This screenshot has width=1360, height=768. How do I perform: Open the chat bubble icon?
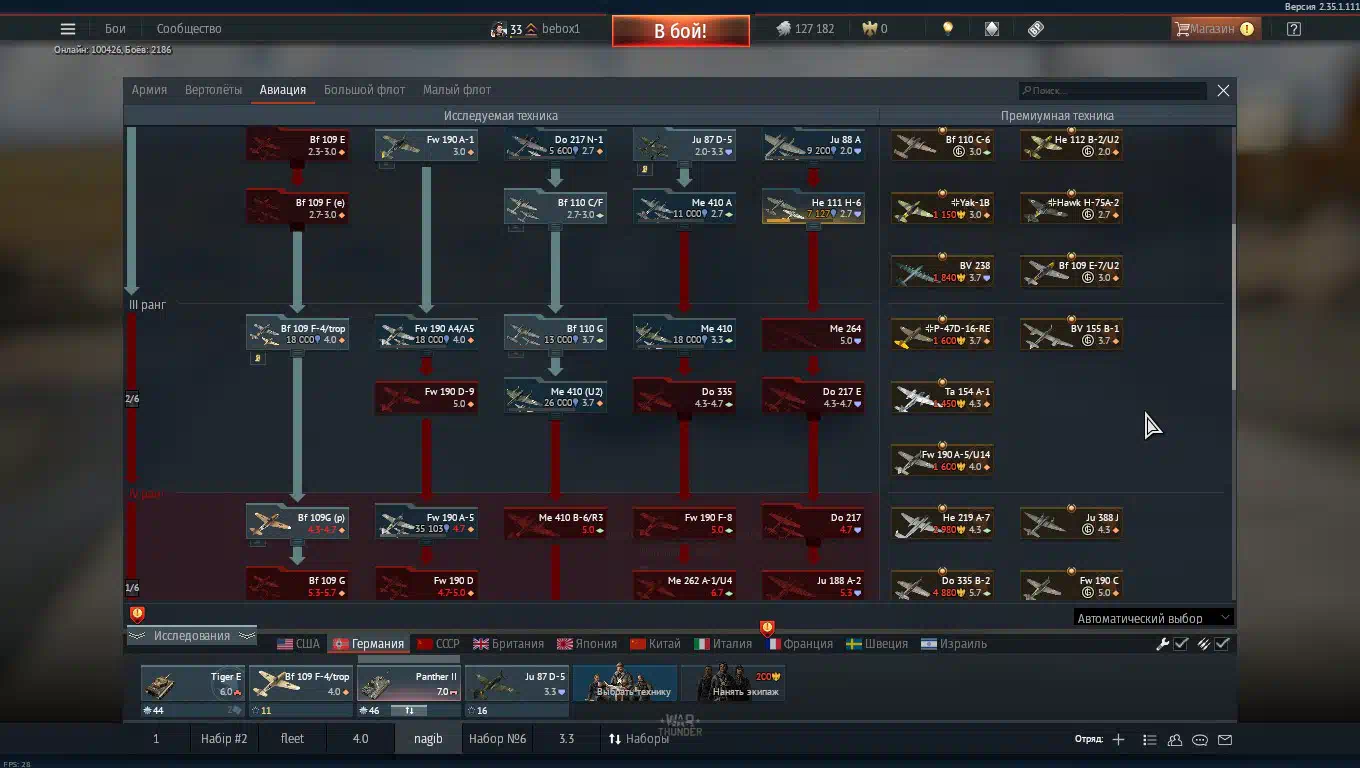[1200, 740]
